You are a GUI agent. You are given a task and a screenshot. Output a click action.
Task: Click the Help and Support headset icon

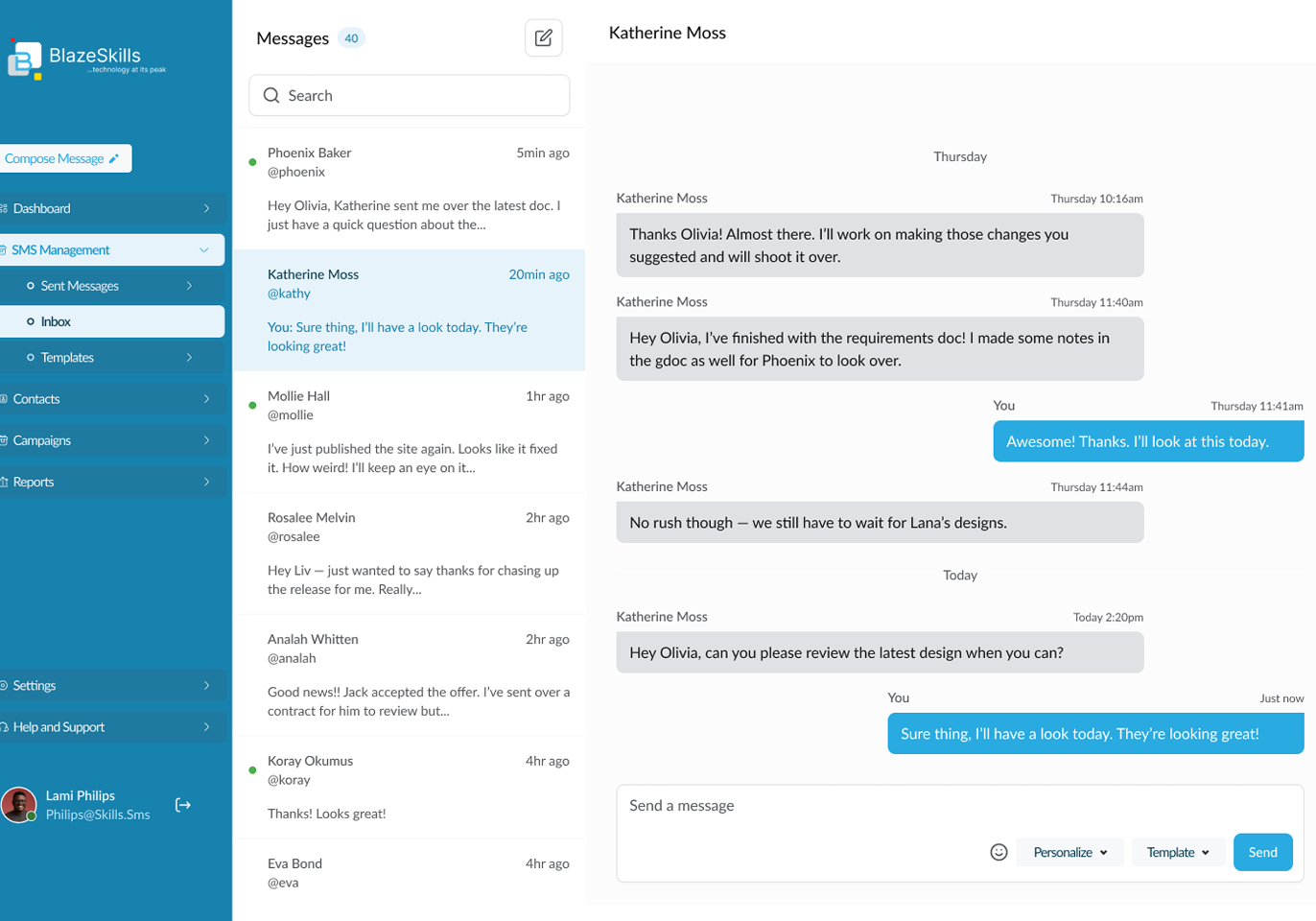click(4, 727)
